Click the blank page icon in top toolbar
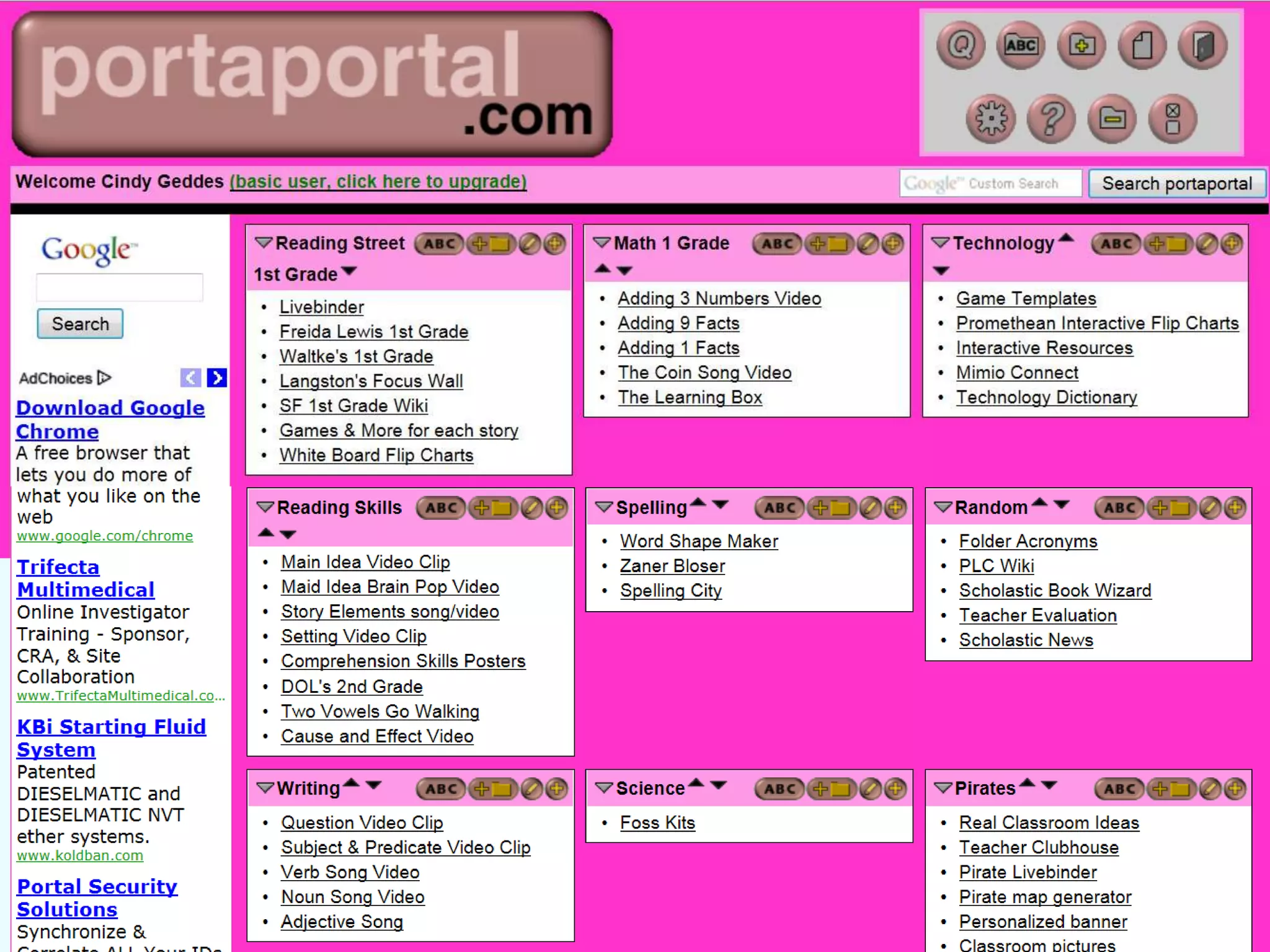Viewport: 1270px width, 952px height. click(1142, 45)
